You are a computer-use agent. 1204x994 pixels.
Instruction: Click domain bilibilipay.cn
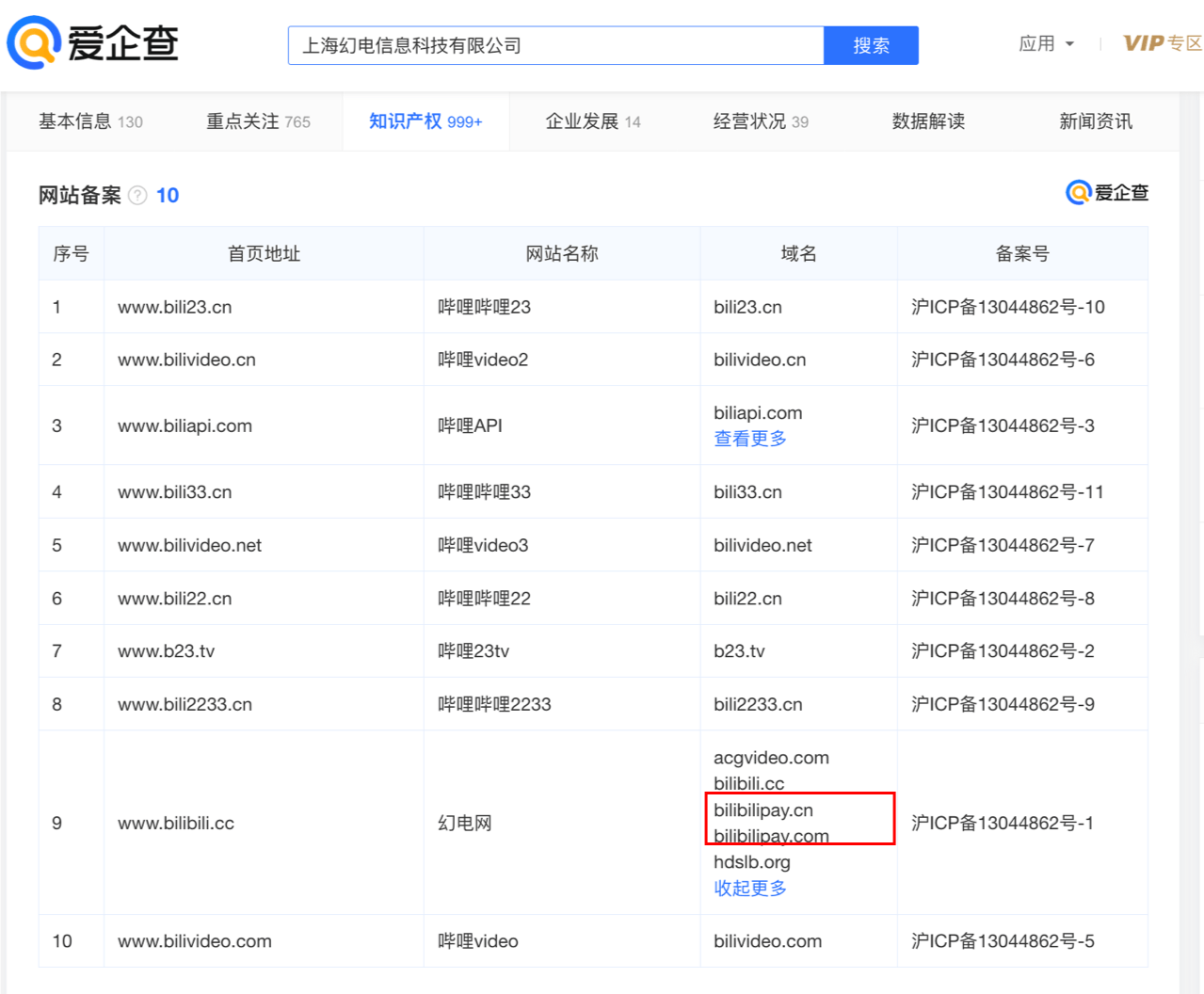763,810
